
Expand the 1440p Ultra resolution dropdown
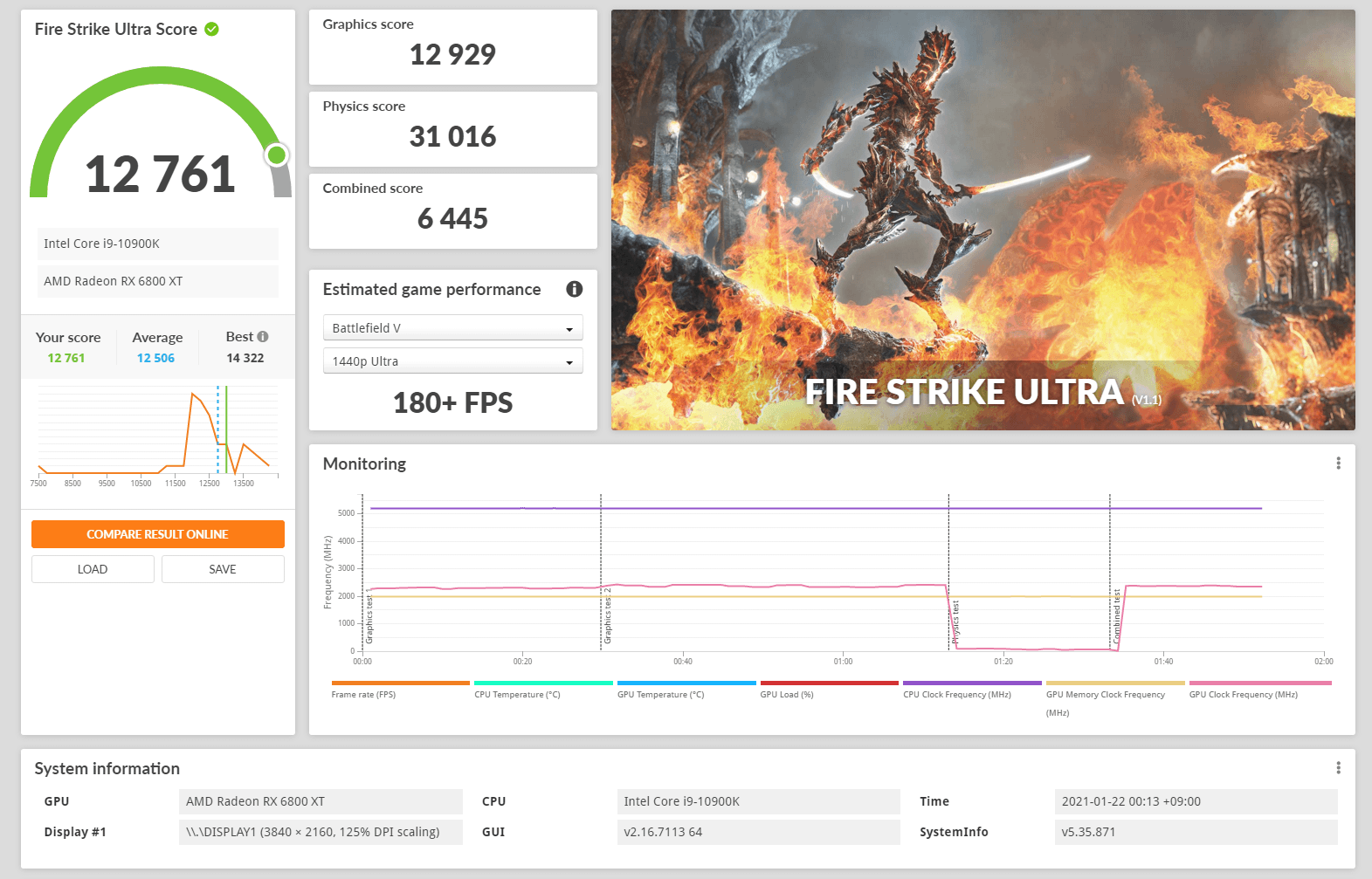point(452,361)
